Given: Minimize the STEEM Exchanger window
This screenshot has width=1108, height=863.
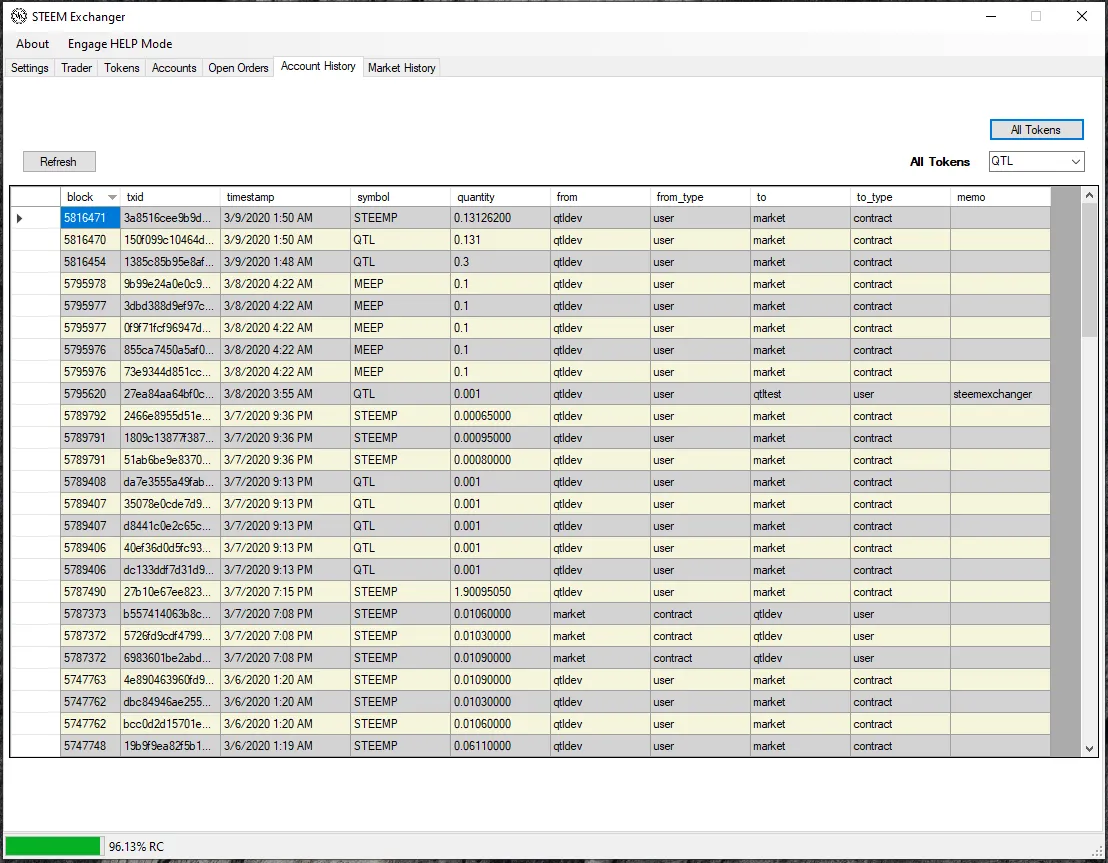Looking at the screenshot, I should click(x=991, y=16).
